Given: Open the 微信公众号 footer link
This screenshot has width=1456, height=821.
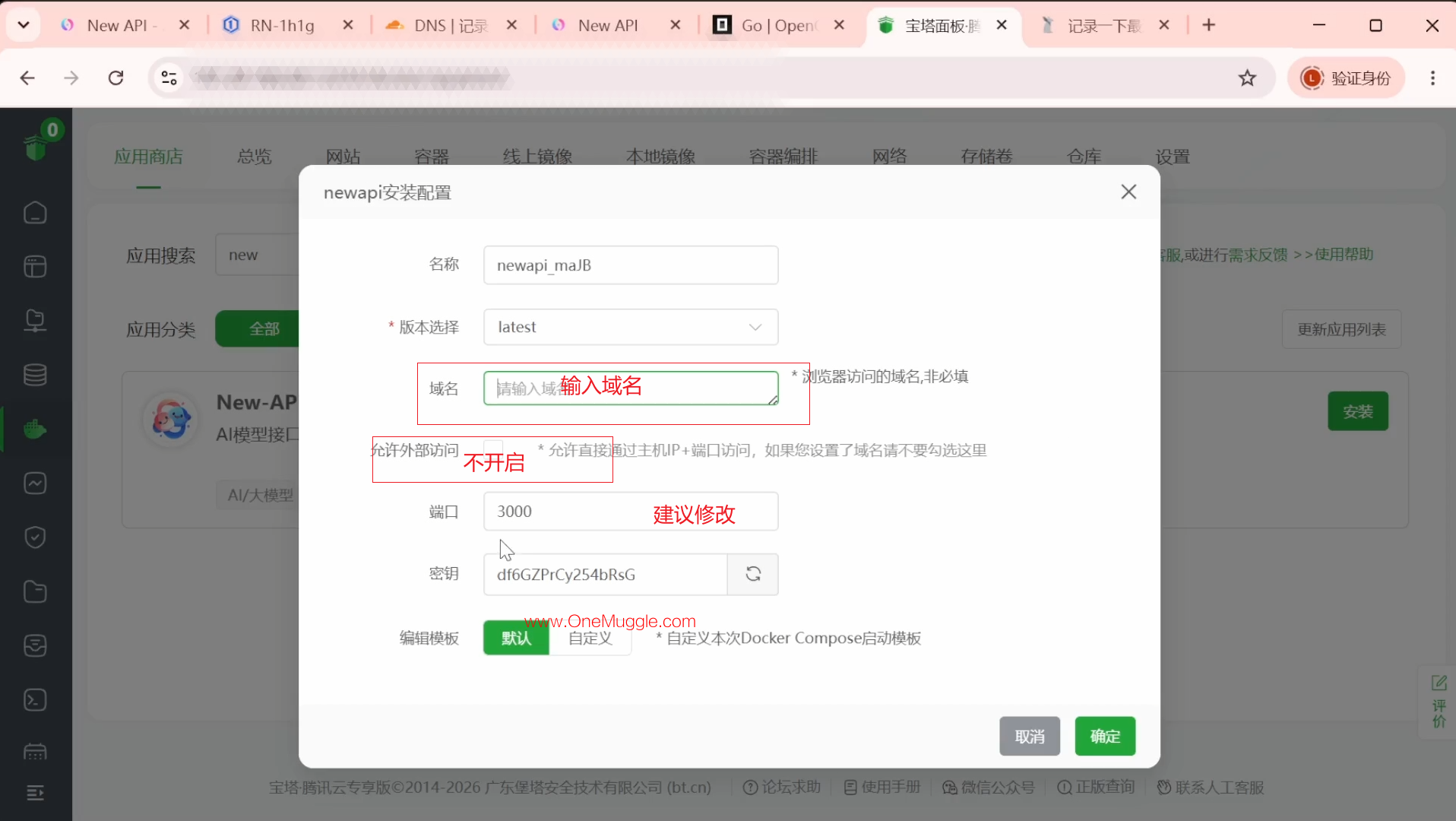Looking at the screenshot, I should [989, 788].
